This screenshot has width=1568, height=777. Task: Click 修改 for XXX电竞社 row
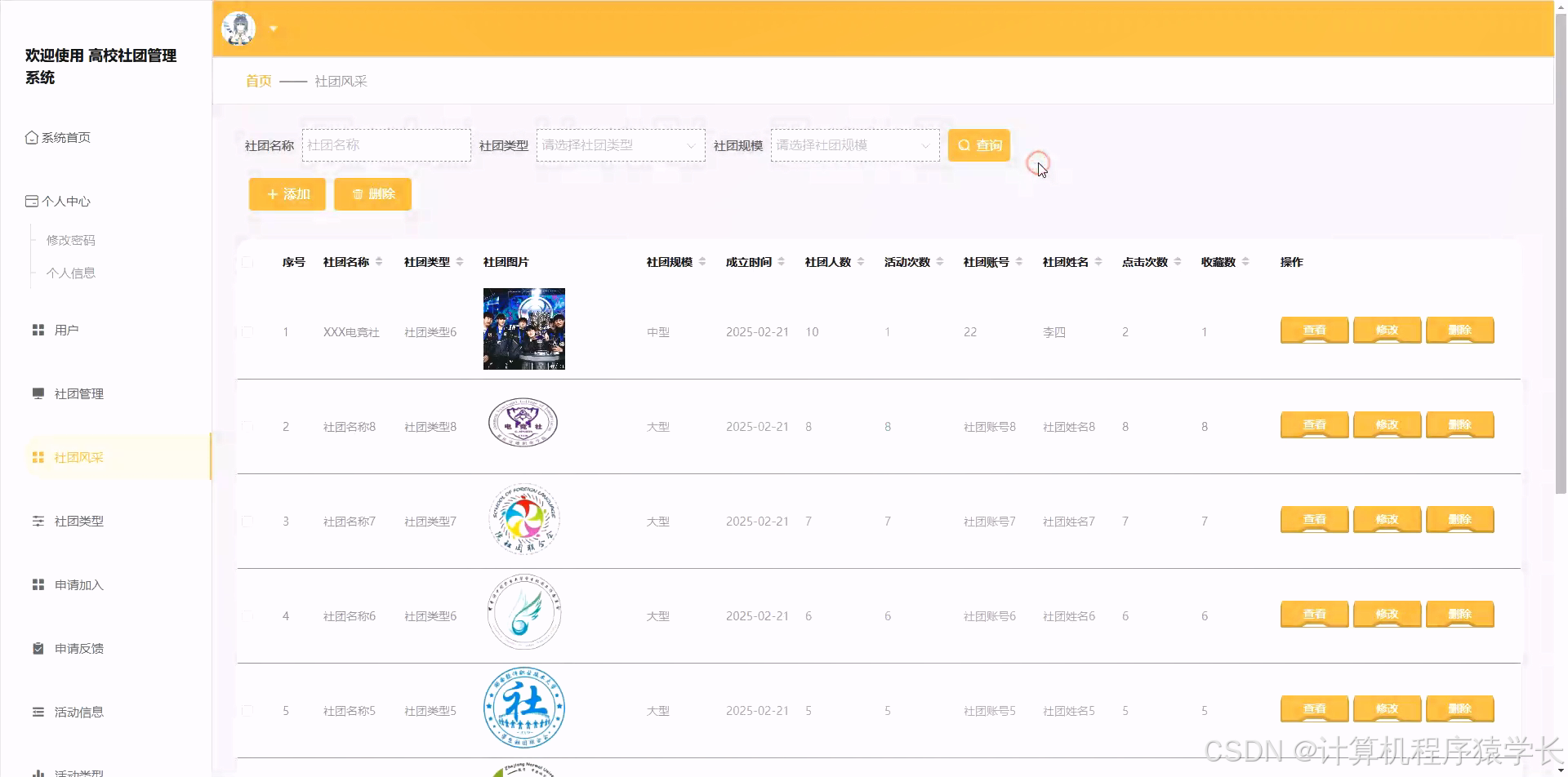tap(1387, 331)
